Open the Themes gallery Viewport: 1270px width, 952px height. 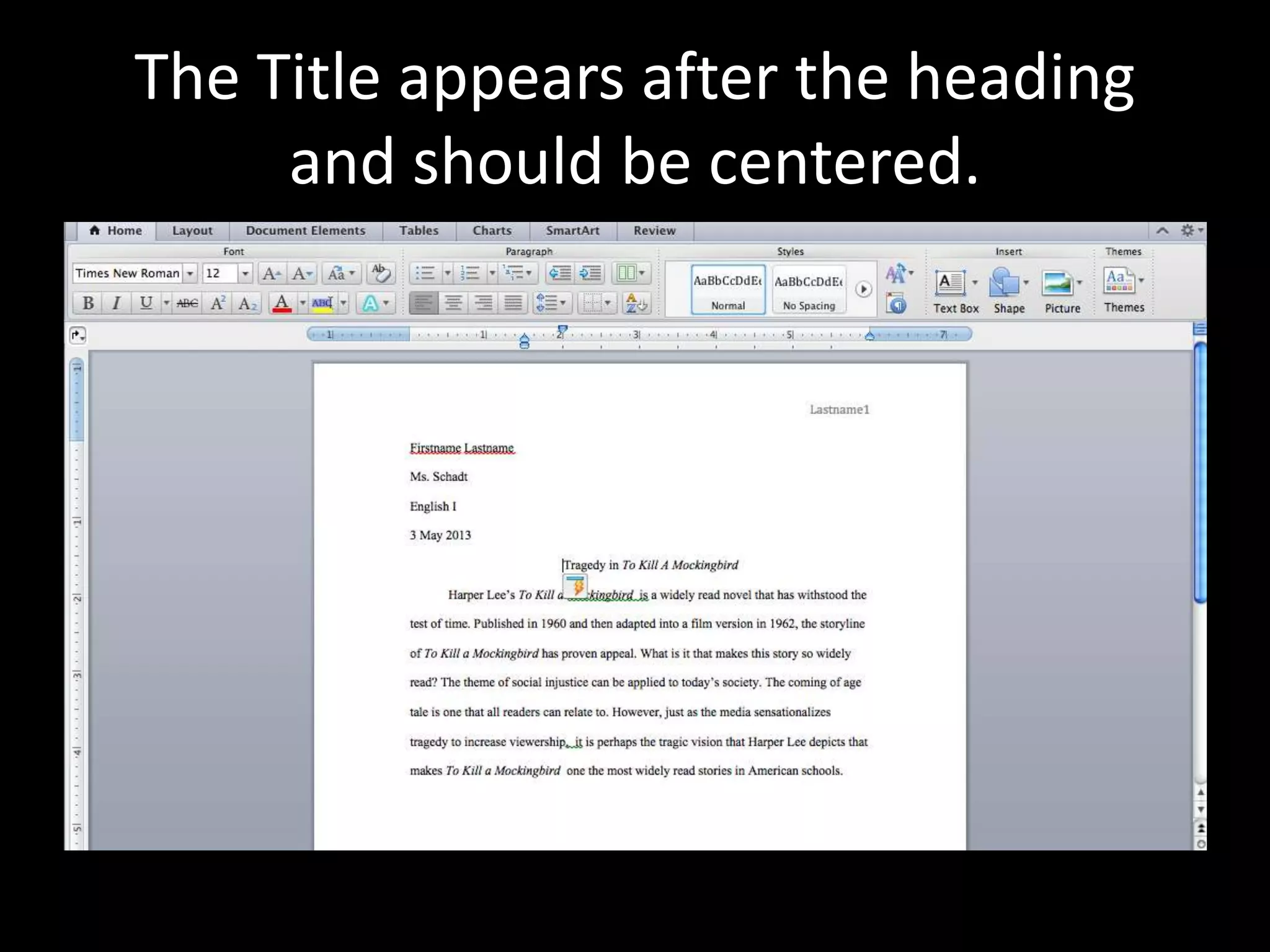pyautogui.click(x=1124, y=290)
